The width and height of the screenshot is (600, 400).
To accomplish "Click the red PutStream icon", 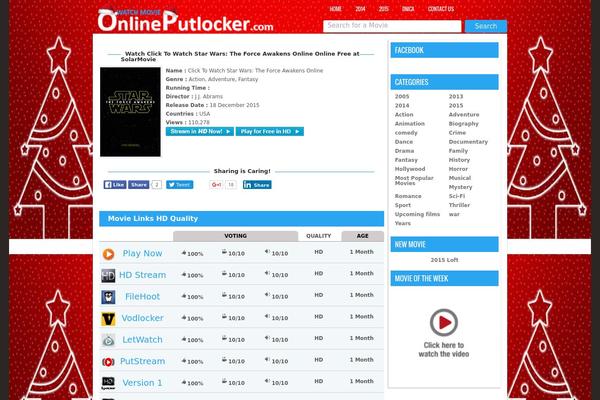I will pos(108,362).
